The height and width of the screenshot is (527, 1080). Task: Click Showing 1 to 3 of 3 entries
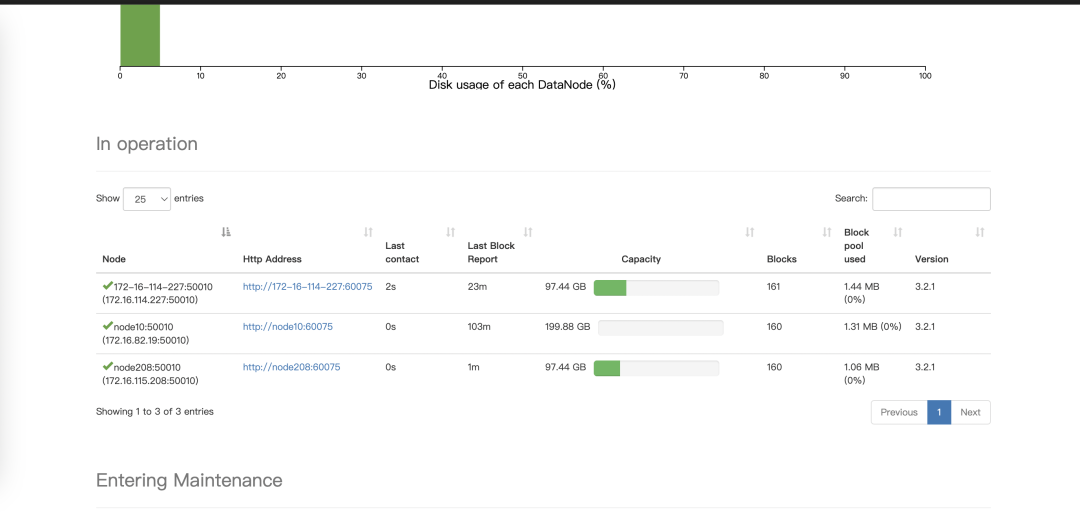click(x=155, y=412)
